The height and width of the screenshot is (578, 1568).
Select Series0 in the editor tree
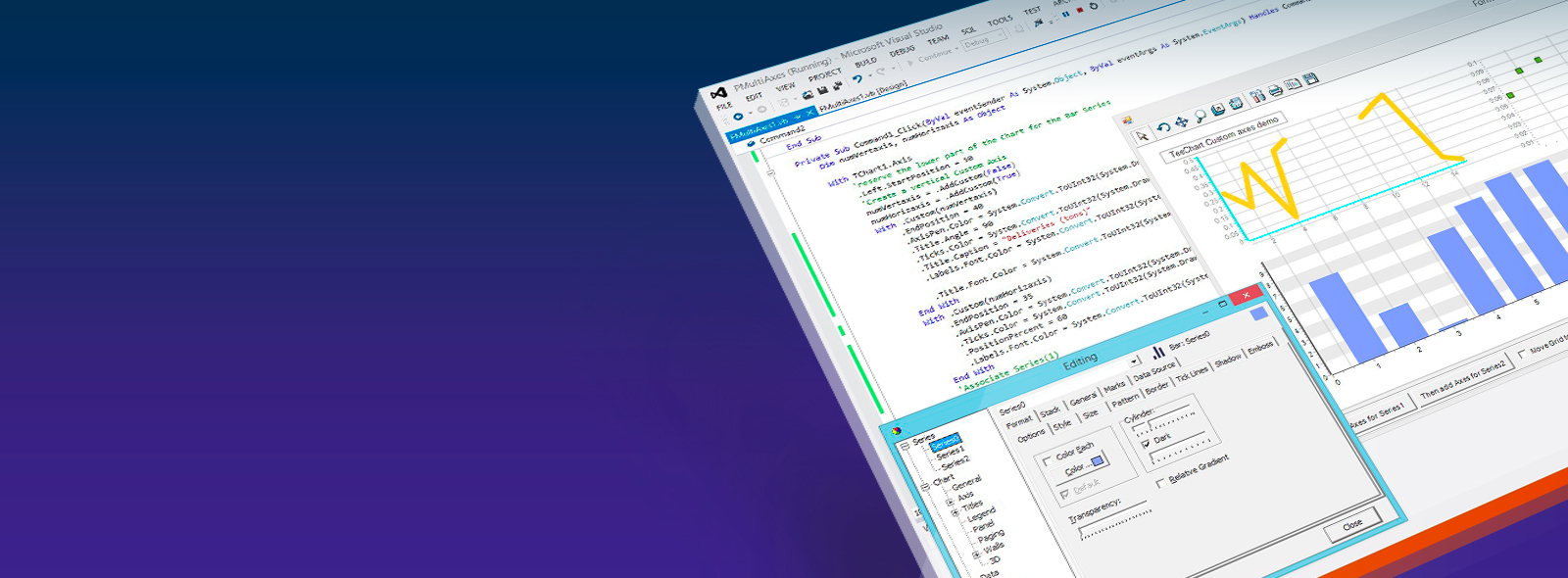click(x=946, y=443)
